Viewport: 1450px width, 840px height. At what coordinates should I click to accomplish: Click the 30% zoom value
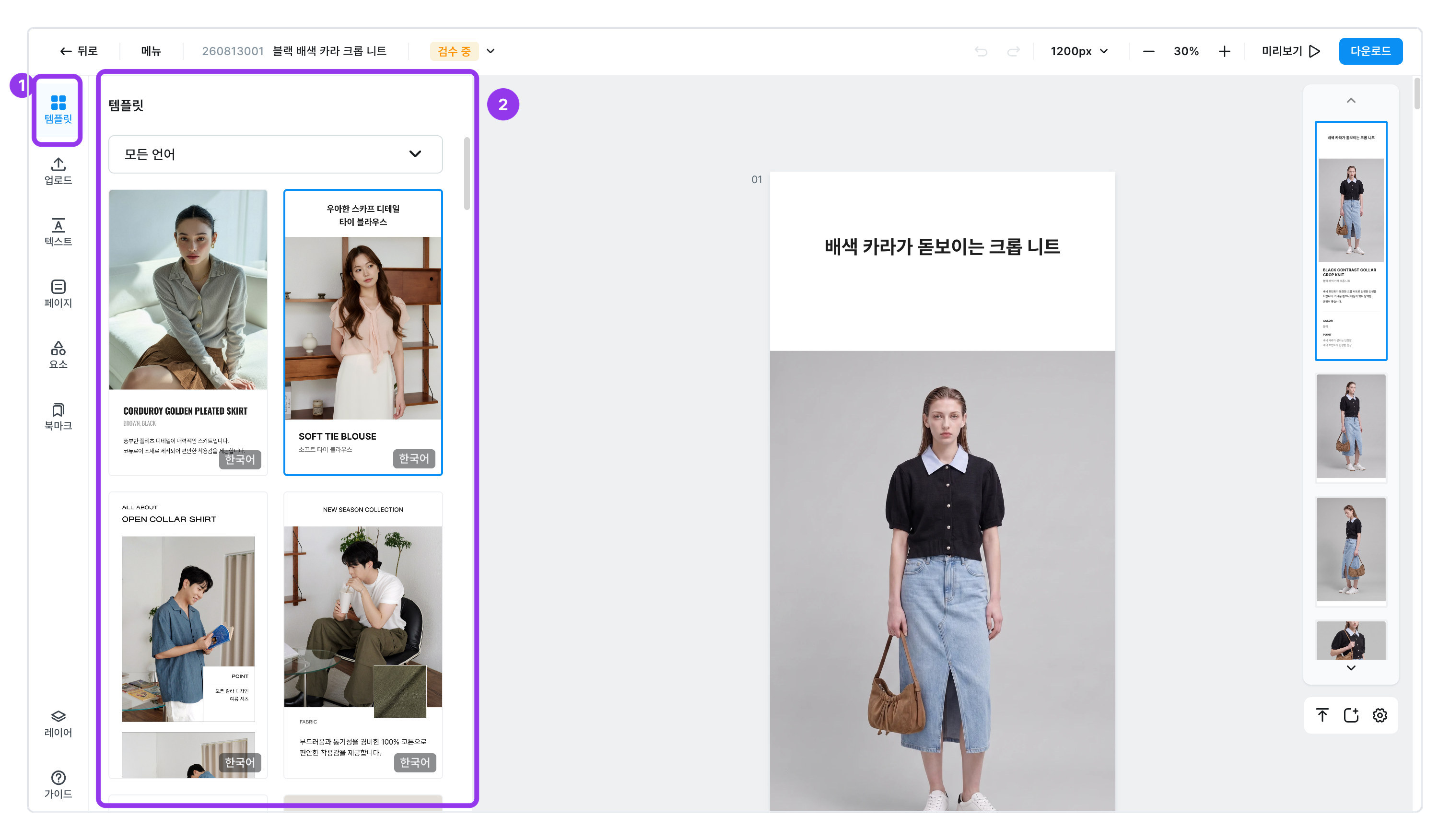[x=1186, y=51]
